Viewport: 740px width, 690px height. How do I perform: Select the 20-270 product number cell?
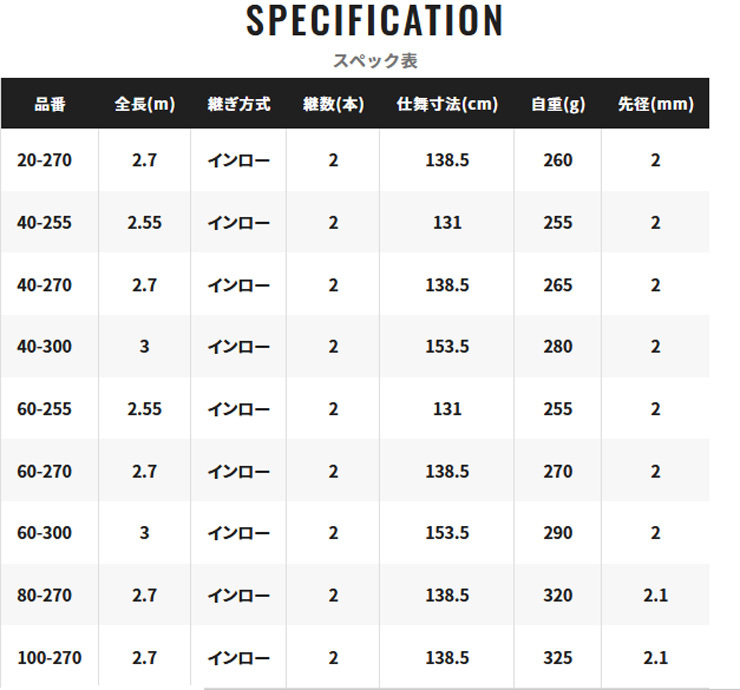coord(44,160)
